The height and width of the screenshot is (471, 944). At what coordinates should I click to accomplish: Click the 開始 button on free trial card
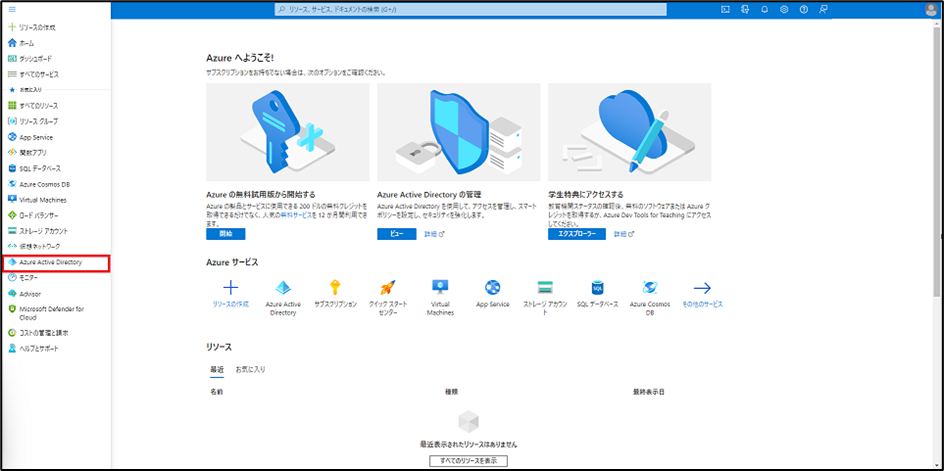tap(226, 234)
